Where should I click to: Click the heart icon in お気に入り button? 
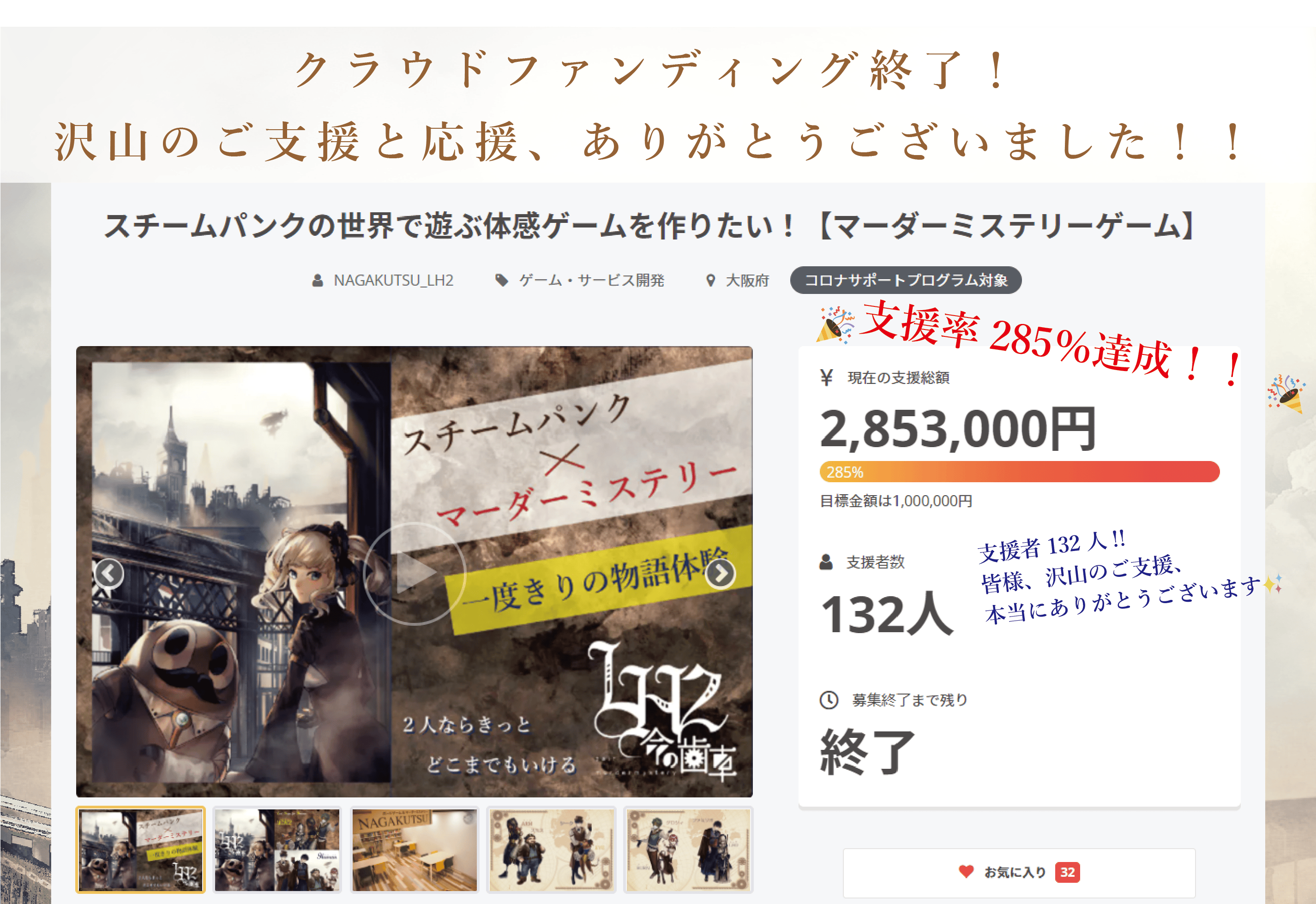coord(966,871)
